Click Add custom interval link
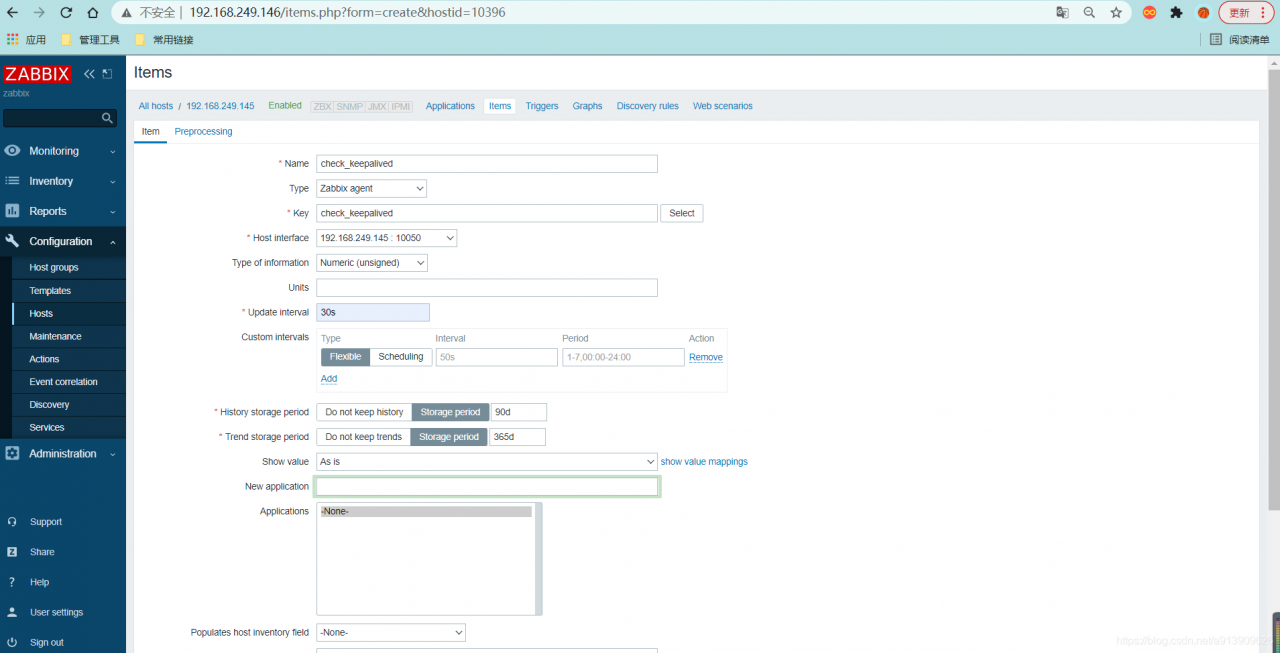1280x653 pixels. (x=329, y=379)
